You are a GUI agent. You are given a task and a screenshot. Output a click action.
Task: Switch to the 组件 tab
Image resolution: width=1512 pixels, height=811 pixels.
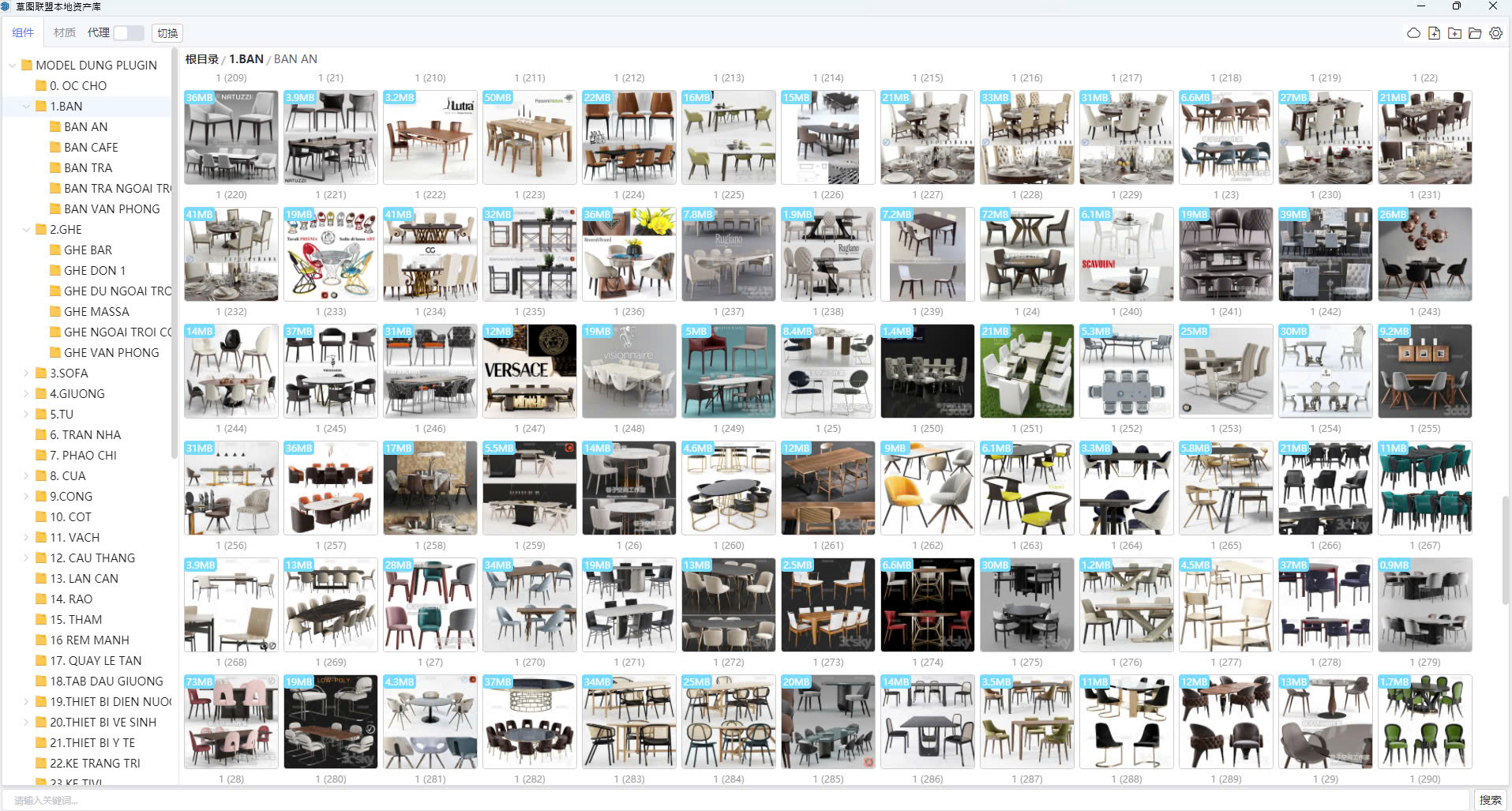point(23,33)
